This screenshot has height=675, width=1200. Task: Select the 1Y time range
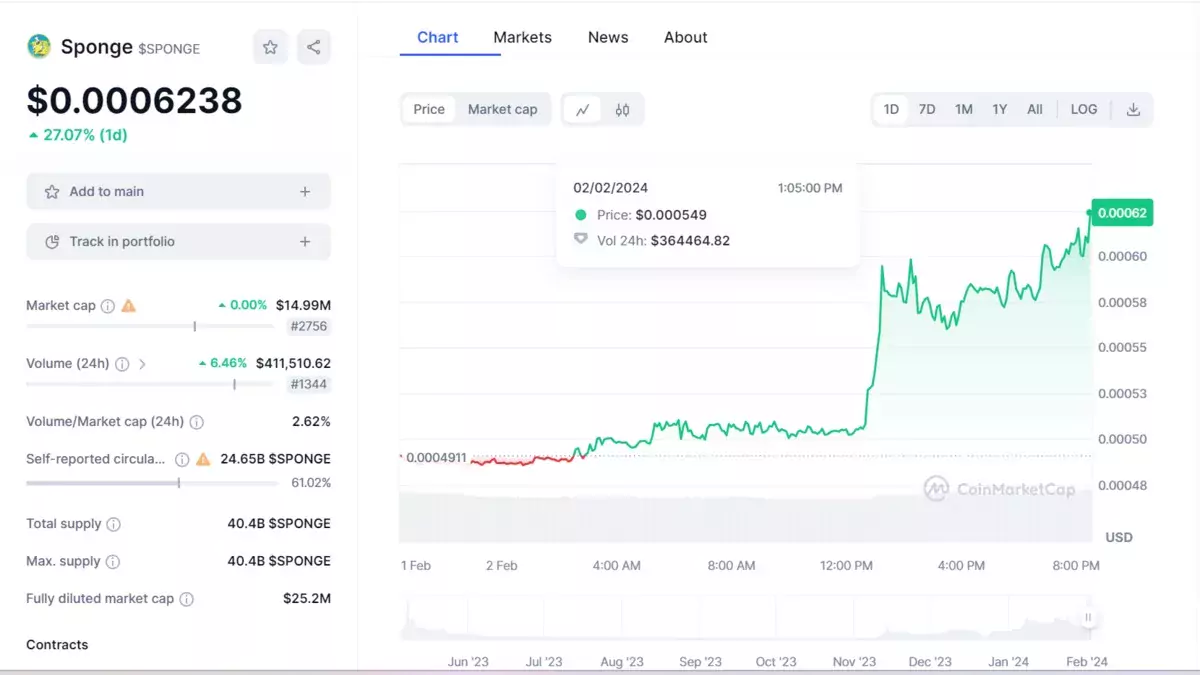coord(999,110)
